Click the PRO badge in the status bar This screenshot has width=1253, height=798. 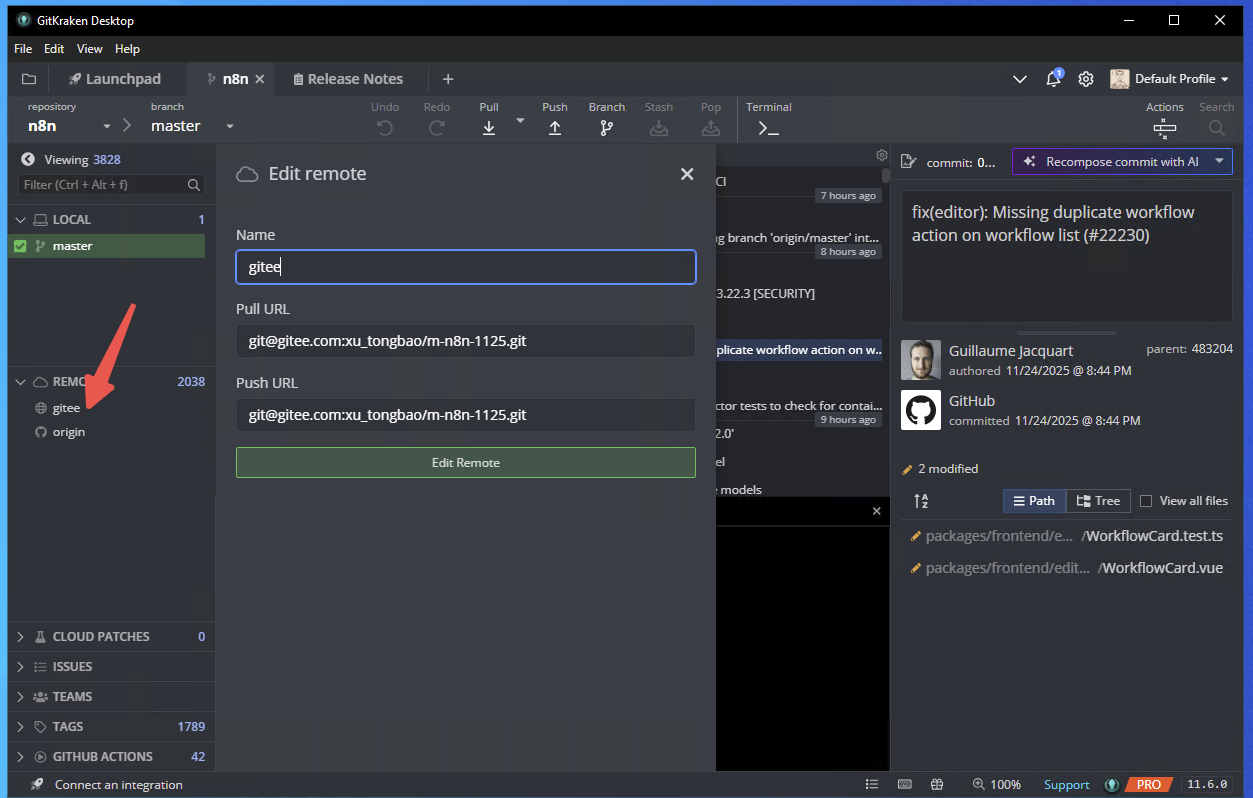click(1148, 785)
